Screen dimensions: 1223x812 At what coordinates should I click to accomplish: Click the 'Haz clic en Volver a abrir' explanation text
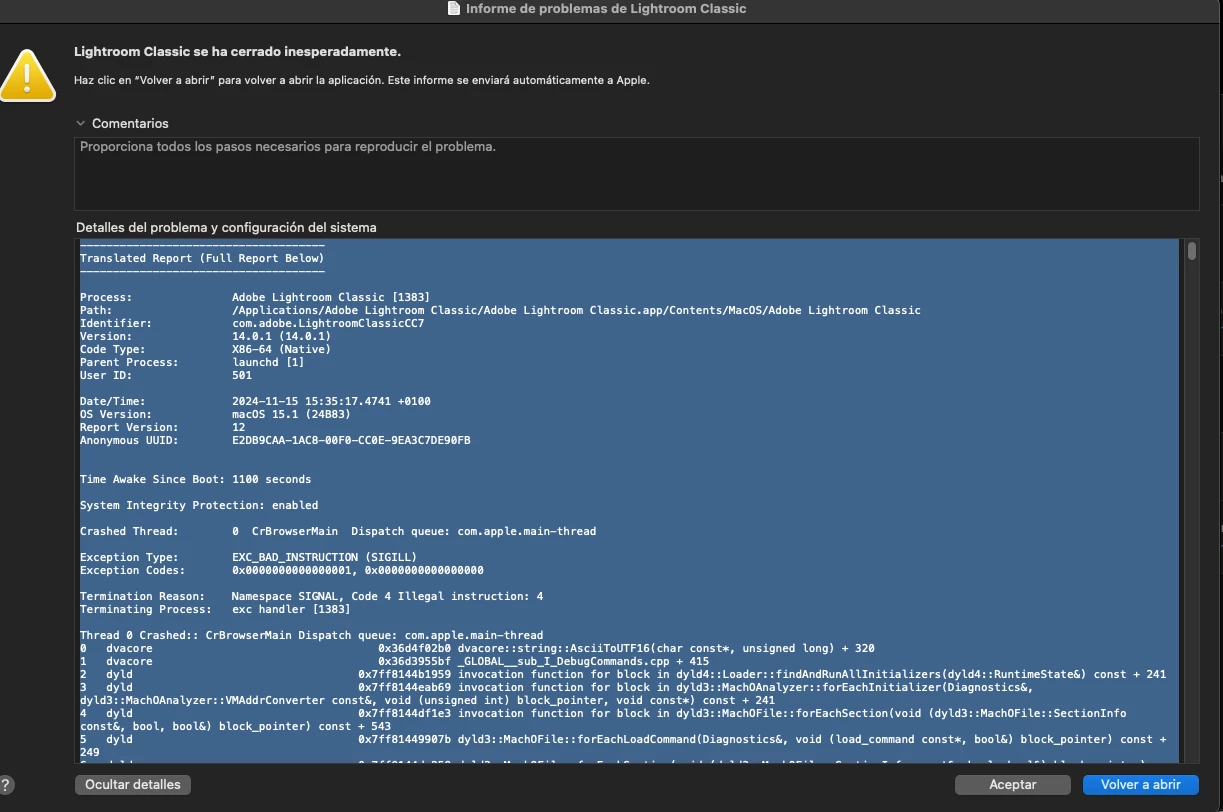click(x=362, y=80)
